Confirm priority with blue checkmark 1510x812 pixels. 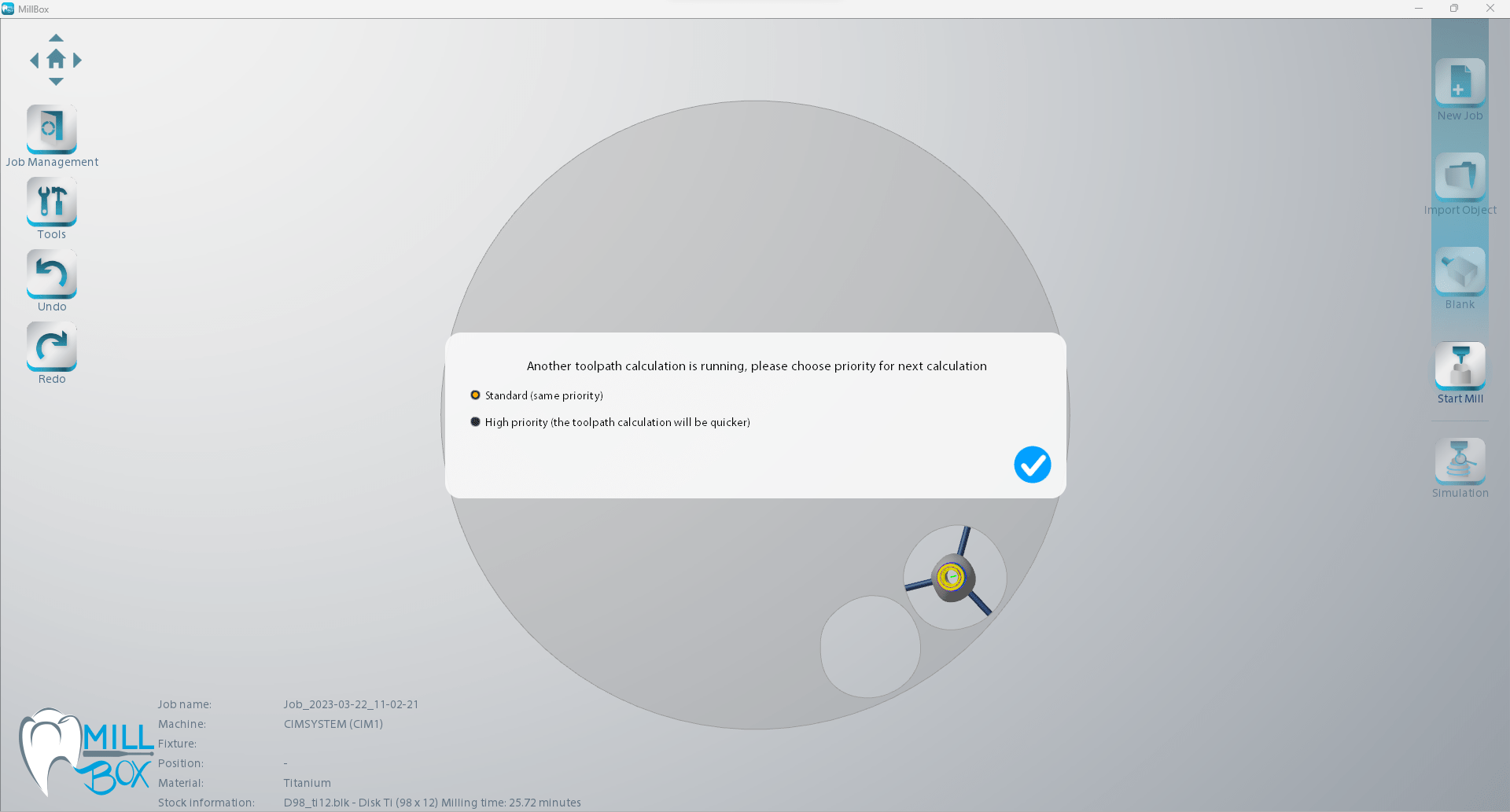pyautogui.click(x=1032, y=465)
